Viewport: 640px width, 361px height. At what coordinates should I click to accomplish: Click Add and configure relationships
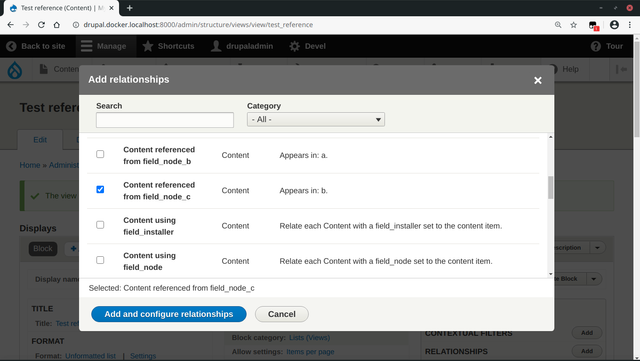coord(169,314)
